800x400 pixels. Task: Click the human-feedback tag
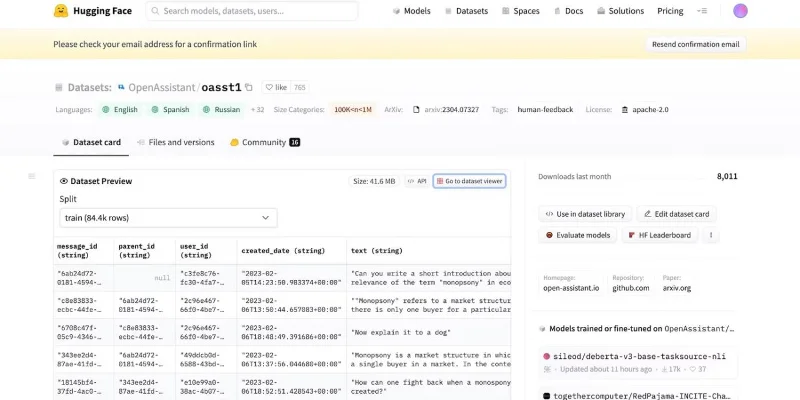point(545,110)
